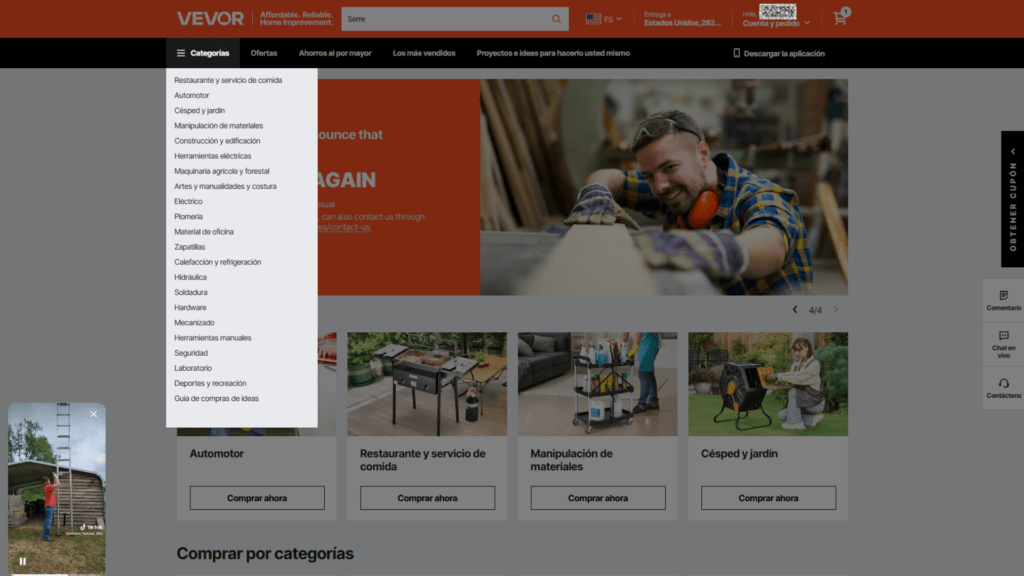Click Césped y jardín card title
Screen dimensions: 1024x576
pyautogui.click(x=739, y=453)
